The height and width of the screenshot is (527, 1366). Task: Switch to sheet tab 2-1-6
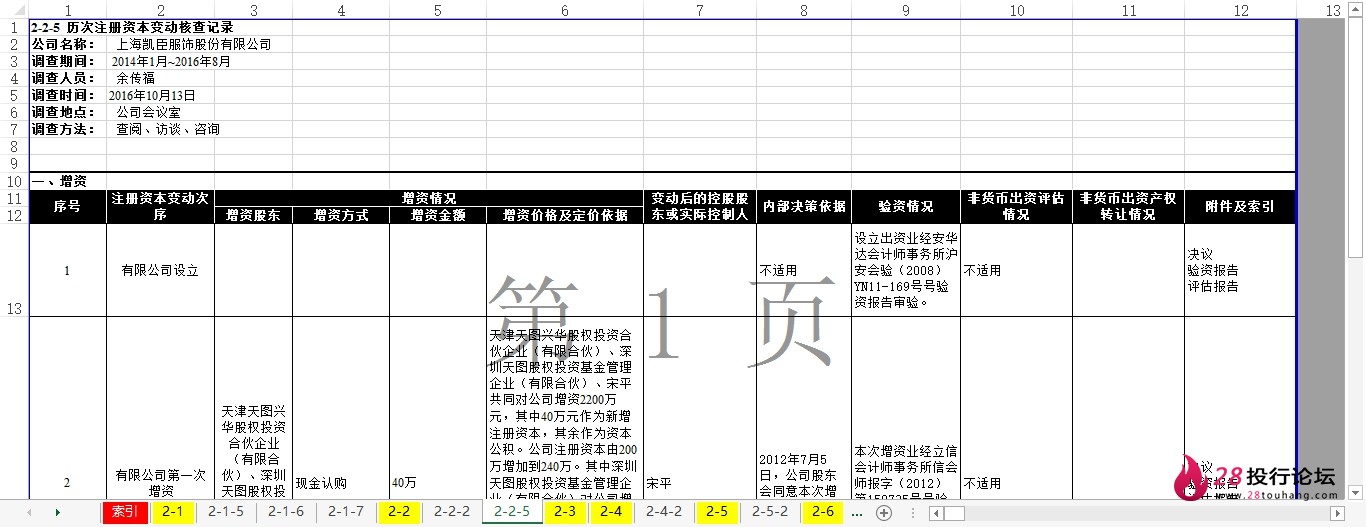pyautogui.click(x=286, y=512)
